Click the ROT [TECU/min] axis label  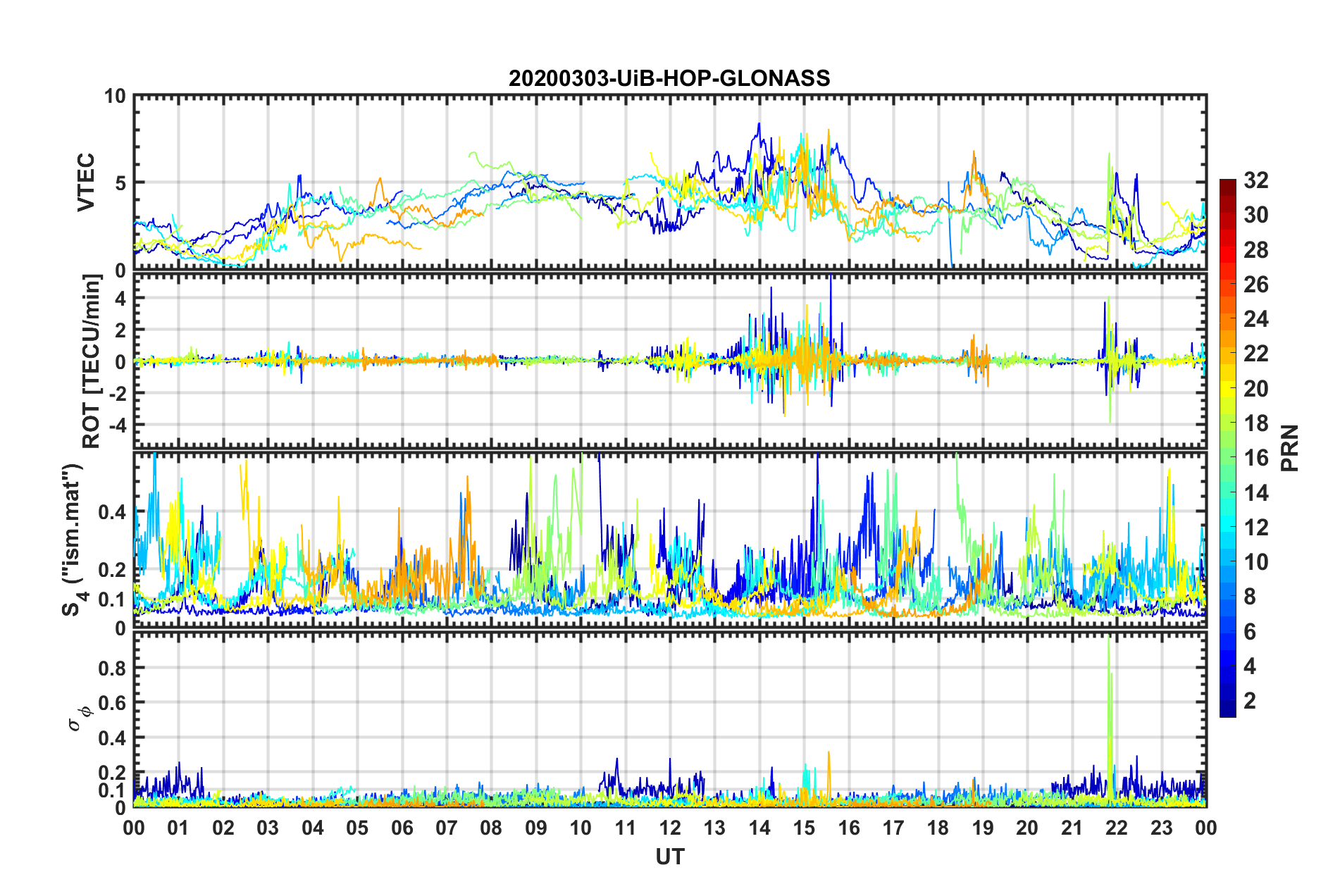click(91, 361)
